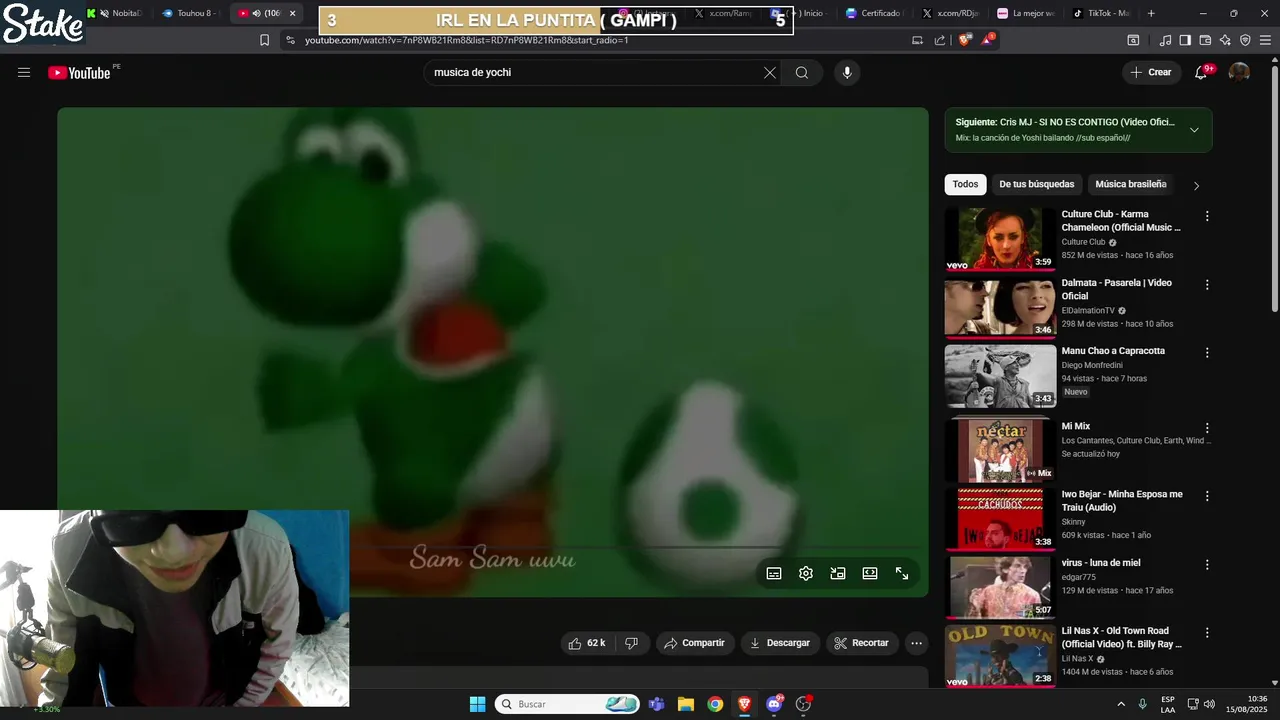Select the 'Música brasileña' chip
The width and height of the screenshot is (1280, 720).
(1131, 184)
